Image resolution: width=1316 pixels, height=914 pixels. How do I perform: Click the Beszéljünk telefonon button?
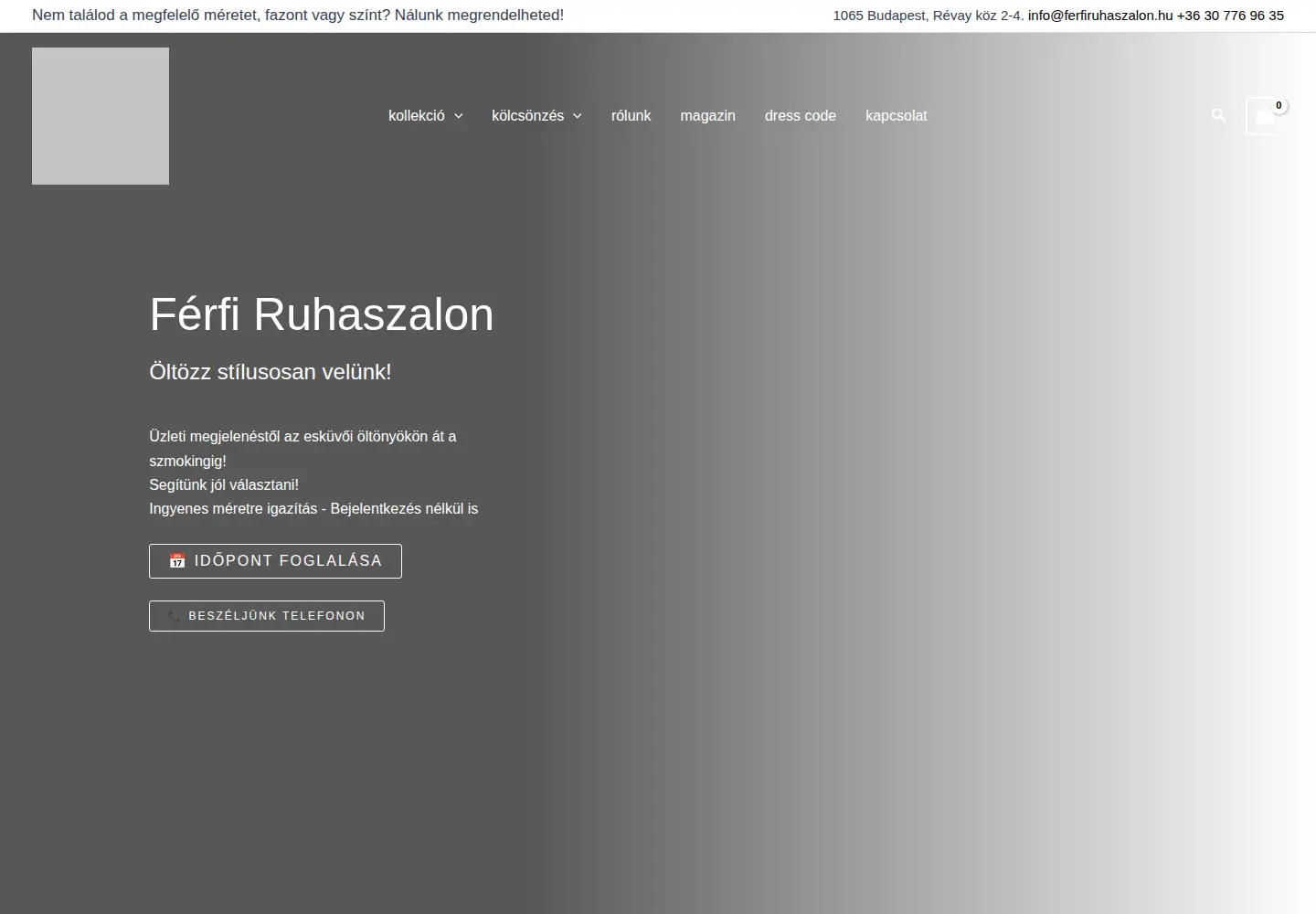click(267, 616)
